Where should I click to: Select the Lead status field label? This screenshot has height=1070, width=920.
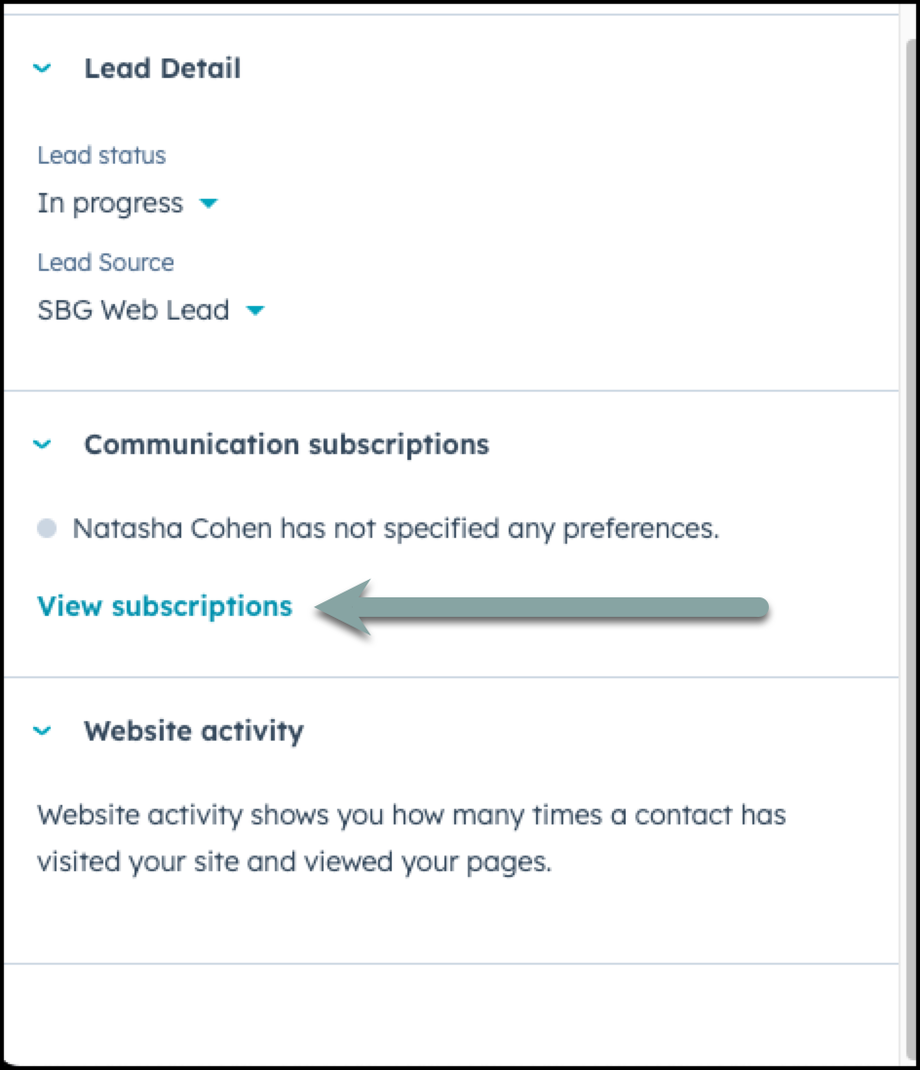101,156
